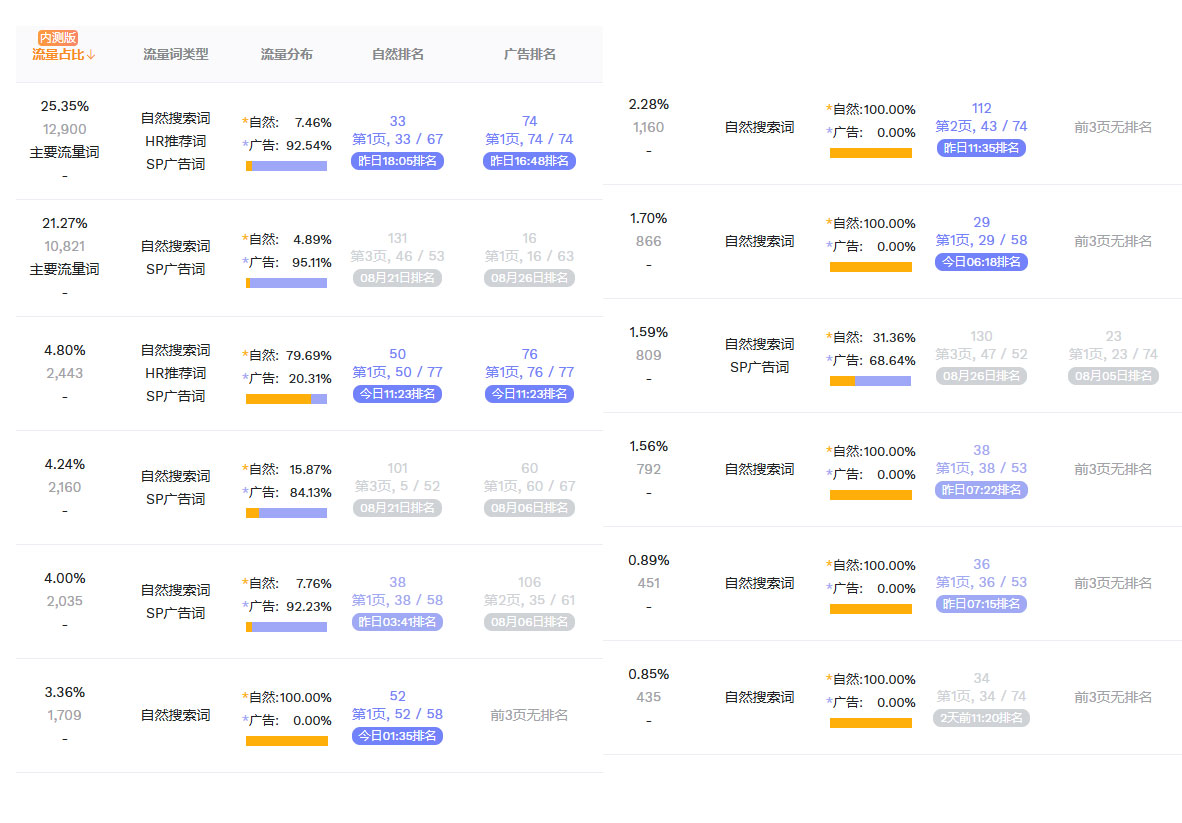This screenshot has width=1182, height=823.
Task: Open the 第2页, 43 / 74 rank link
Action: point(981,127)
